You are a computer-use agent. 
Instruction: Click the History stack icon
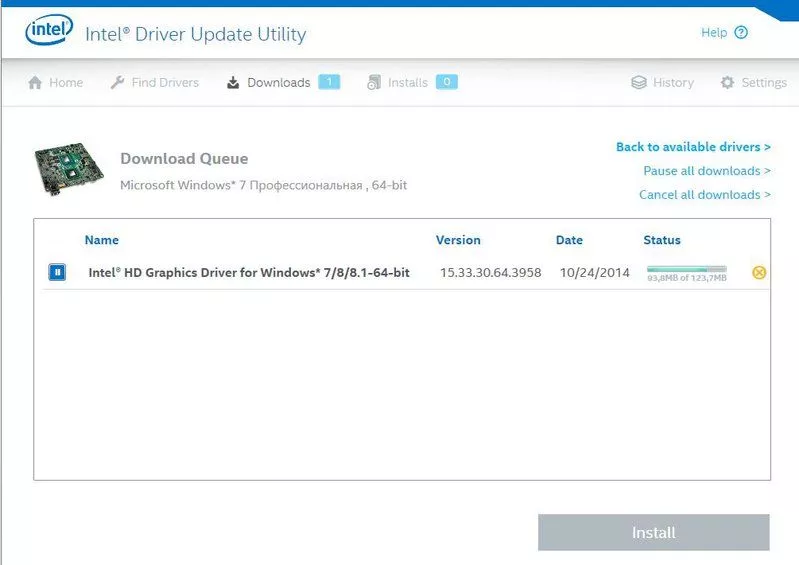639,83
